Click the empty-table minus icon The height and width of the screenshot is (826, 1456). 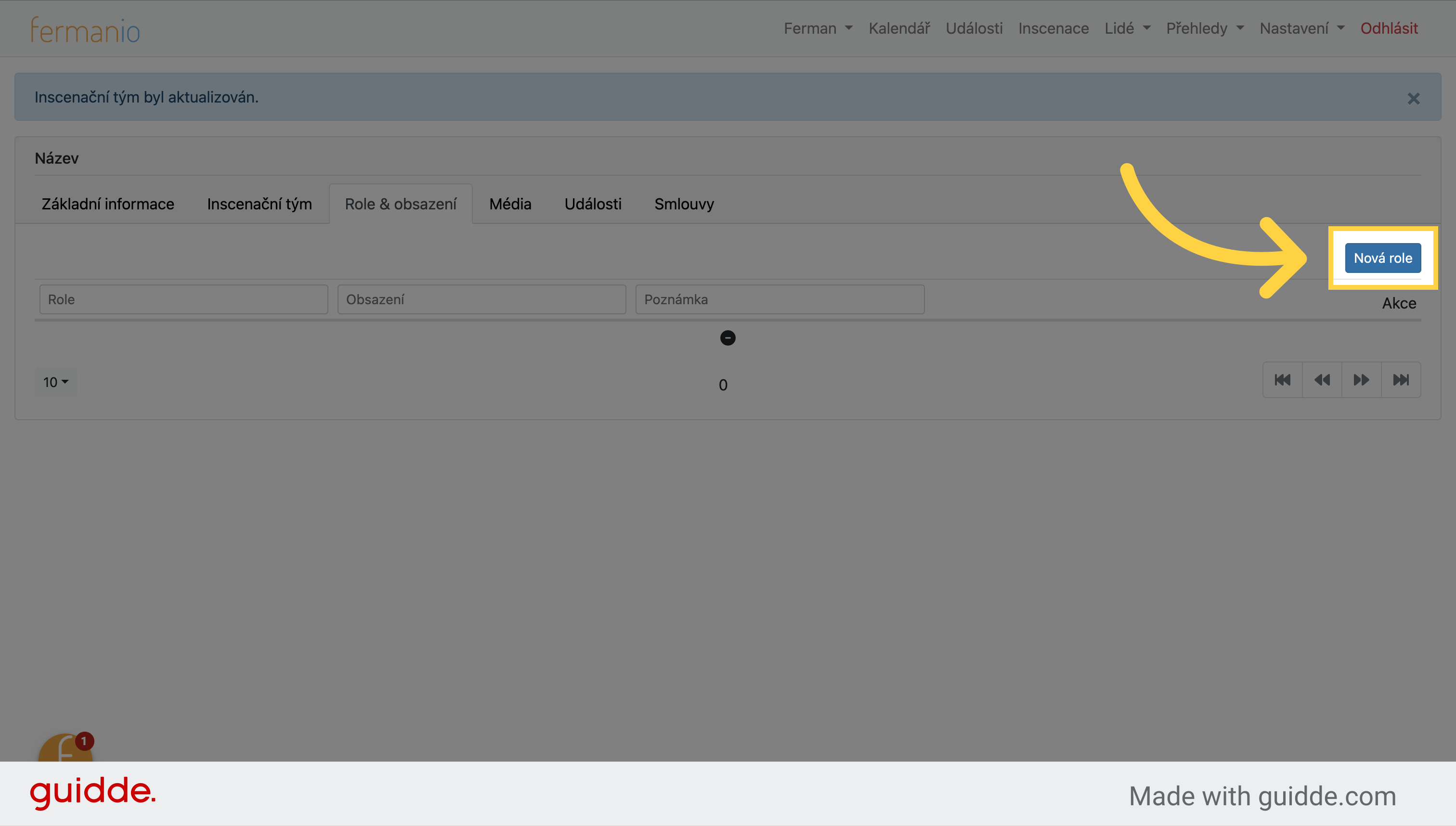click(x=728, y=338)
